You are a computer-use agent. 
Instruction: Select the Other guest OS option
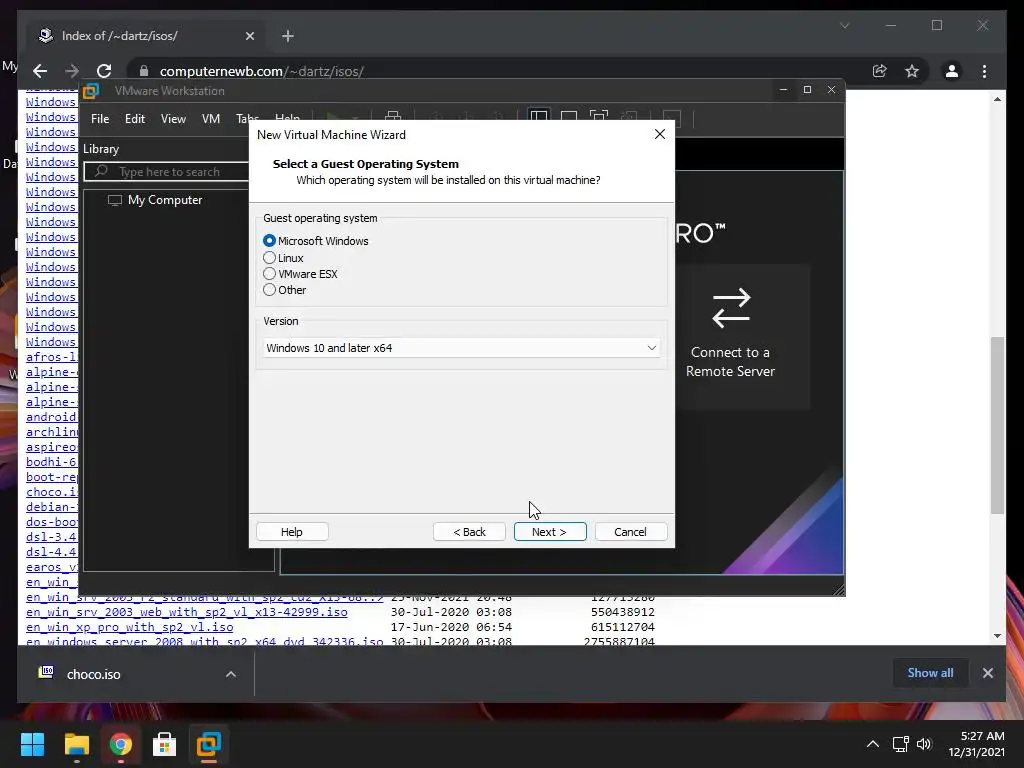pos(269,290)
